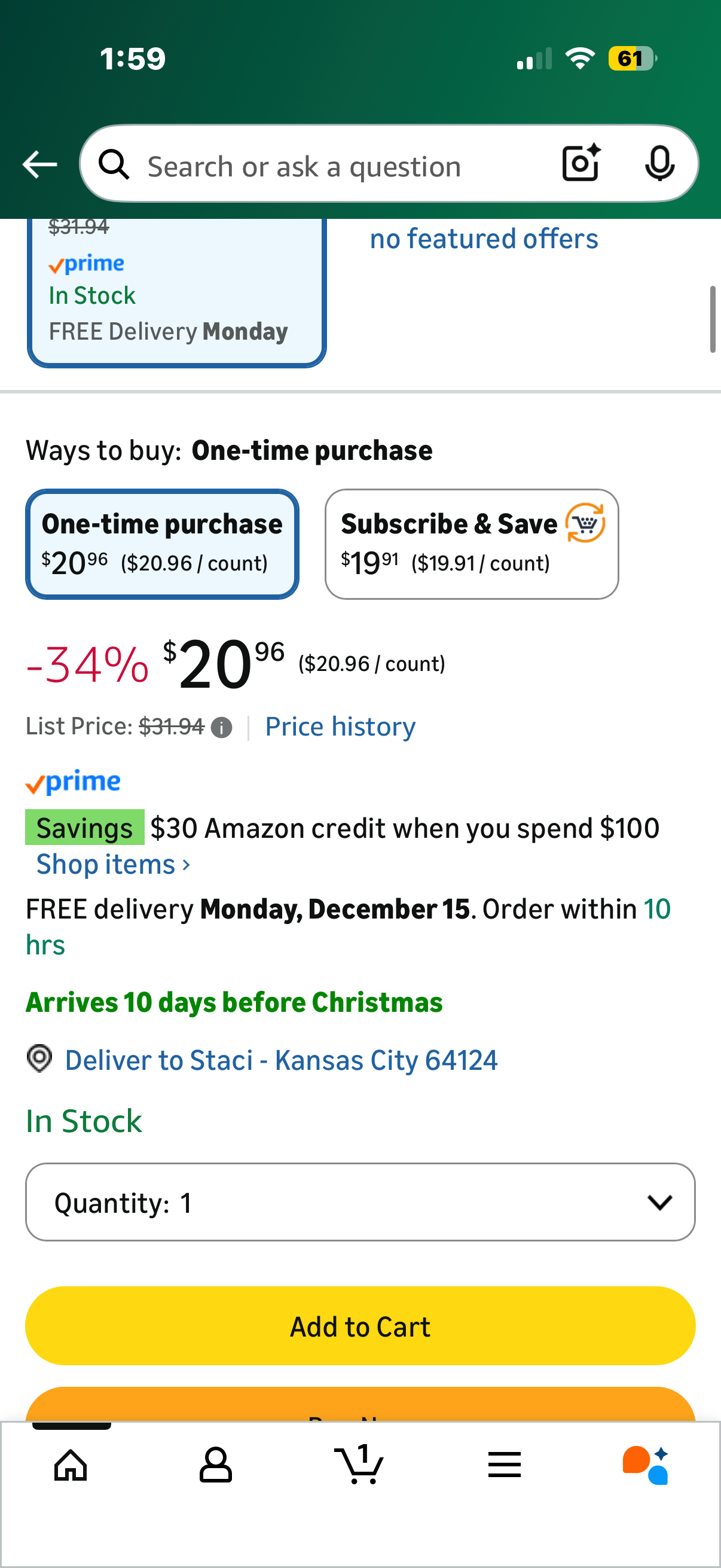Open the Home tab icon
The image size is (721, 1568).
pyautogui.click(x=71, y=1465)
